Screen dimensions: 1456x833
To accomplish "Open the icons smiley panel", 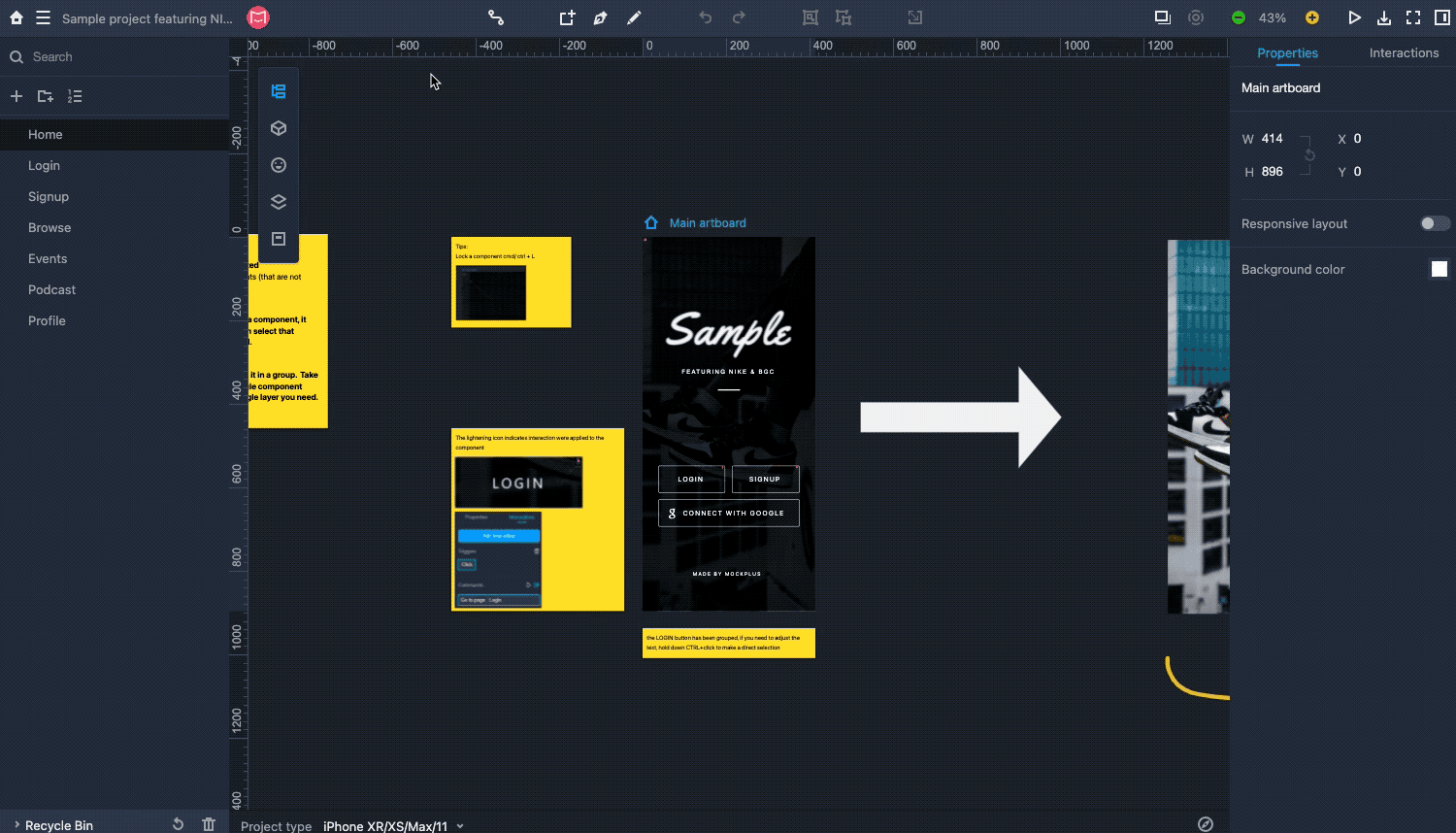I will 279,165.
